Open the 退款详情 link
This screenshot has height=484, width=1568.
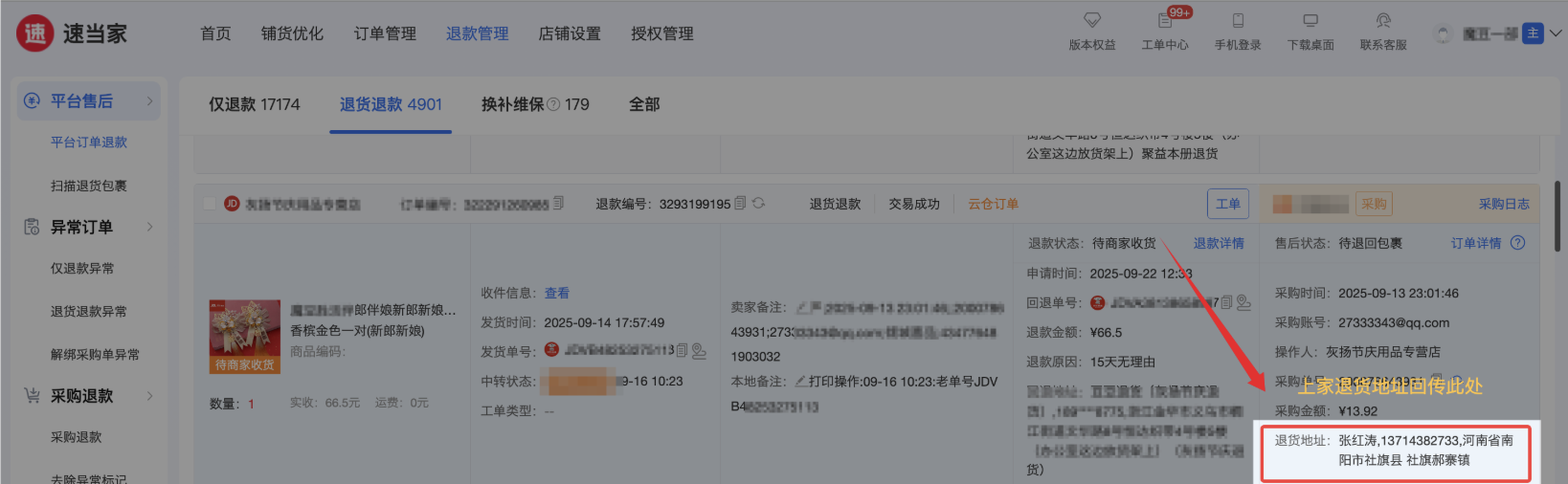point(1219,243)
